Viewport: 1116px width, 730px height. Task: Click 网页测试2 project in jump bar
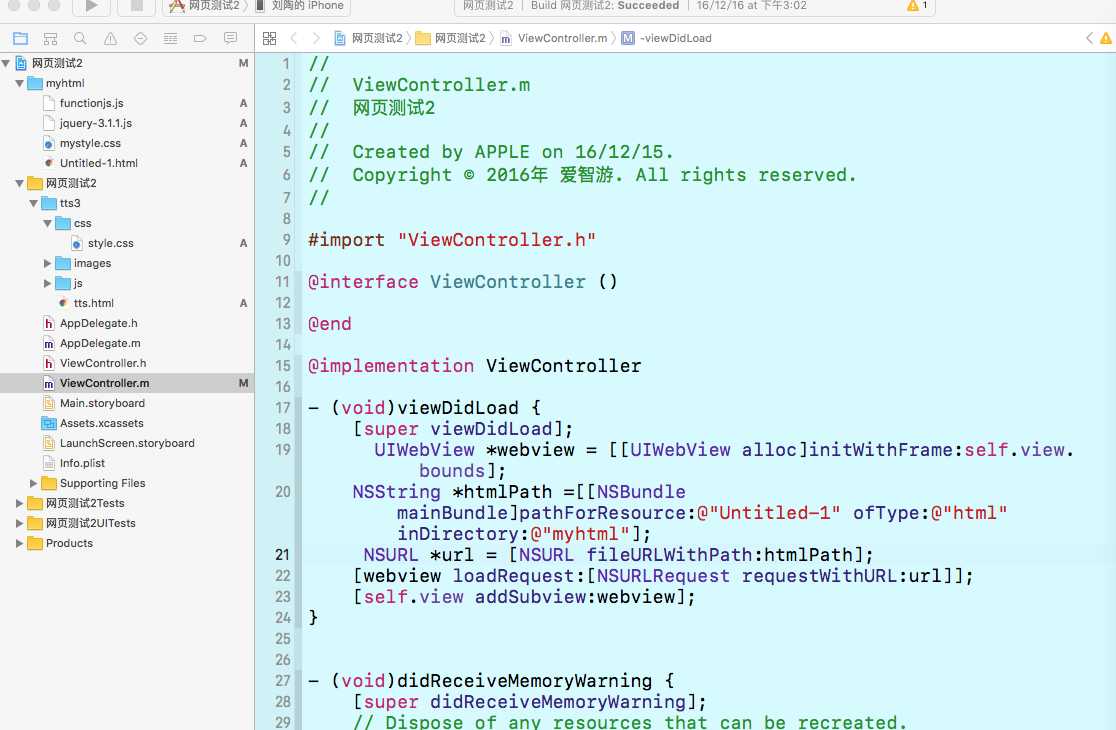(369, 38)
